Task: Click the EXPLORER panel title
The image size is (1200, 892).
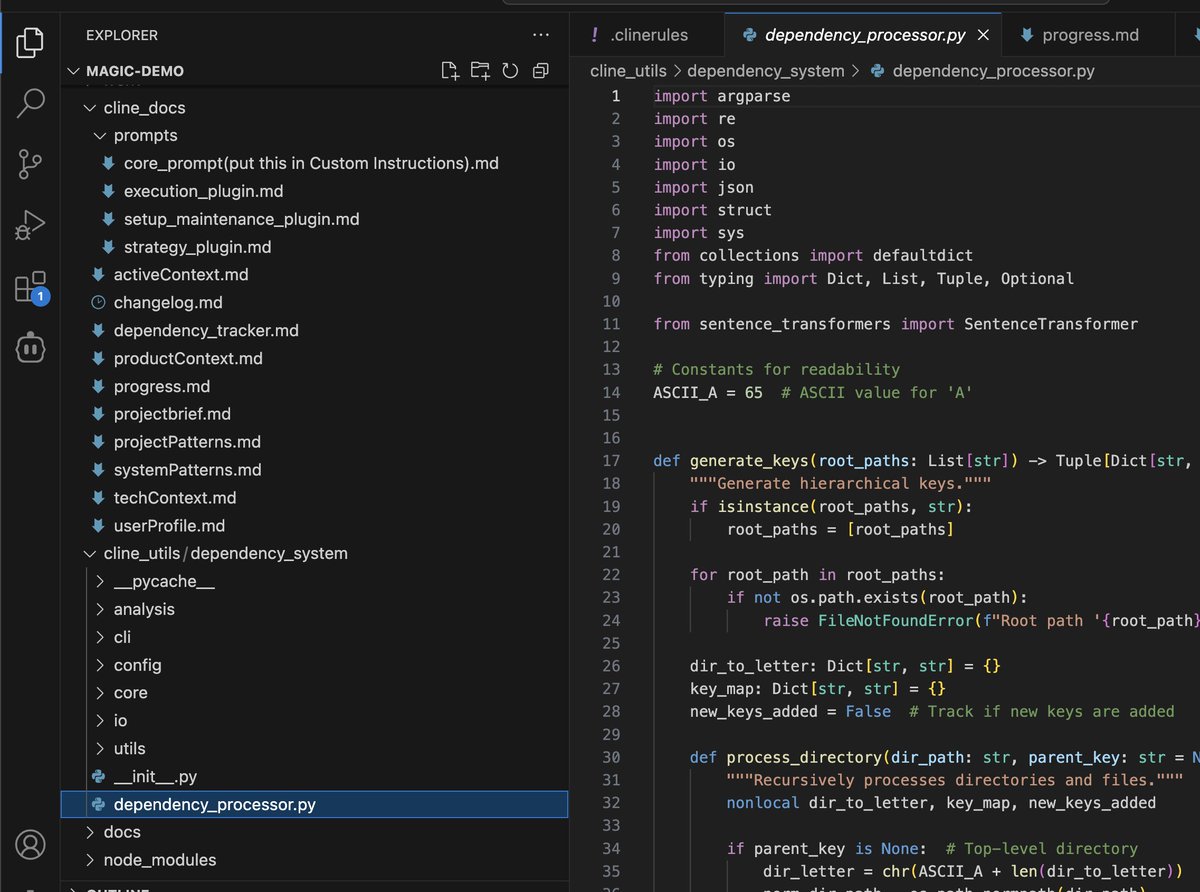Action: pos(122,35)
